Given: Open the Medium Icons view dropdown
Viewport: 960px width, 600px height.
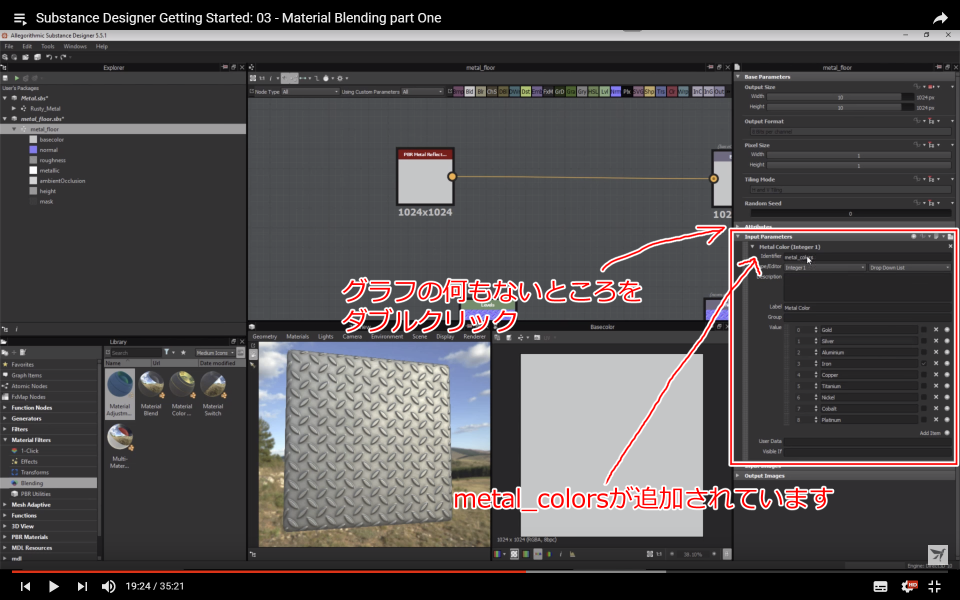Looking at the screenshot, I should (215, 353).
